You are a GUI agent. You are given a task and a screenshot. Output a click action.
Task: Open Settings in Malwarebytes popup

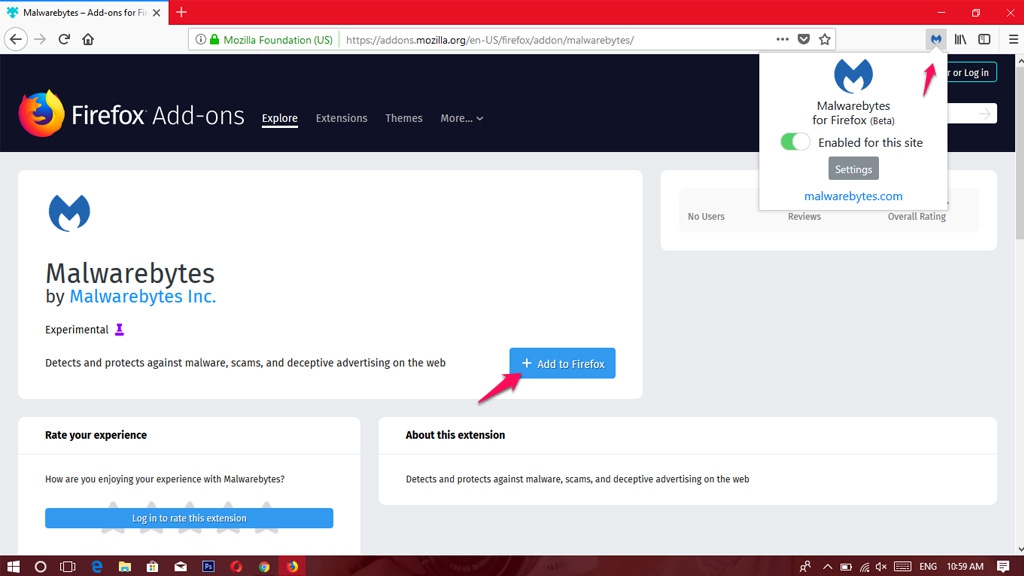854,168
